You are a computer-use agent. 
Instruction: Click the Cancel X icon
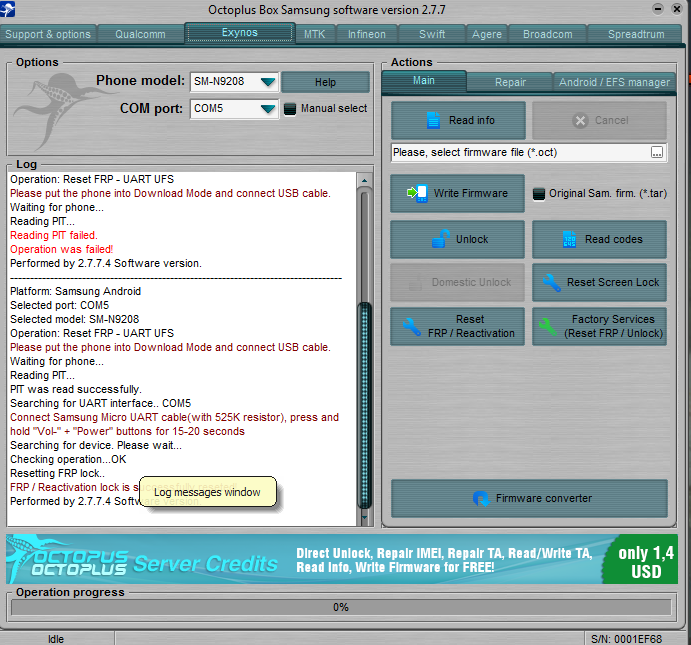(x=580, y=120)
